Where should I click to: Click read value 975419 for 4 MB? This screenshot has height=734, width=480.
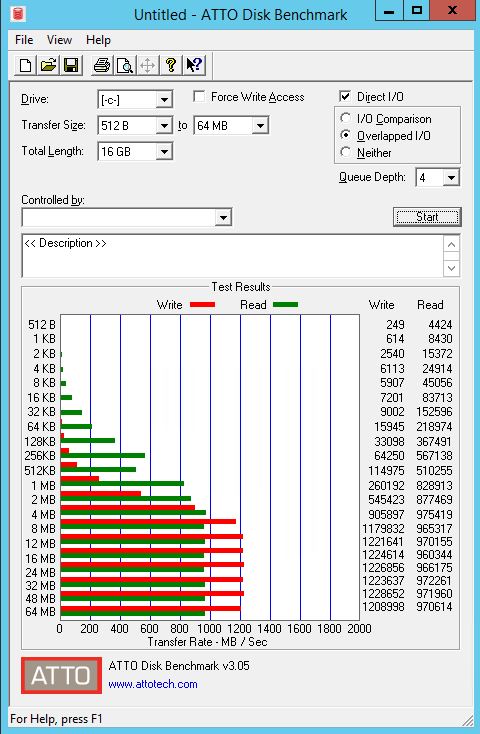point(434,514)
